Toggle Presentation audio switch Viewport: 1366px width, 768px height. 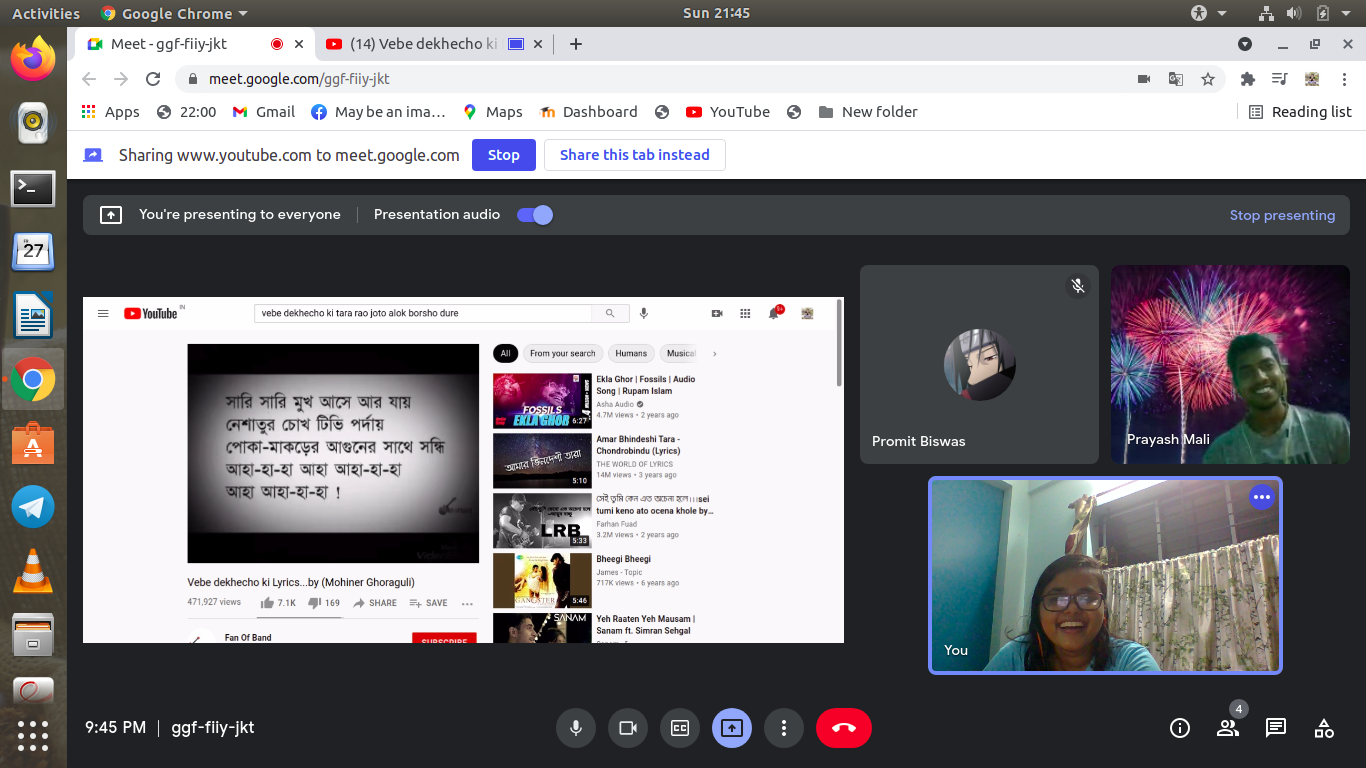click(x=535, y=215)
